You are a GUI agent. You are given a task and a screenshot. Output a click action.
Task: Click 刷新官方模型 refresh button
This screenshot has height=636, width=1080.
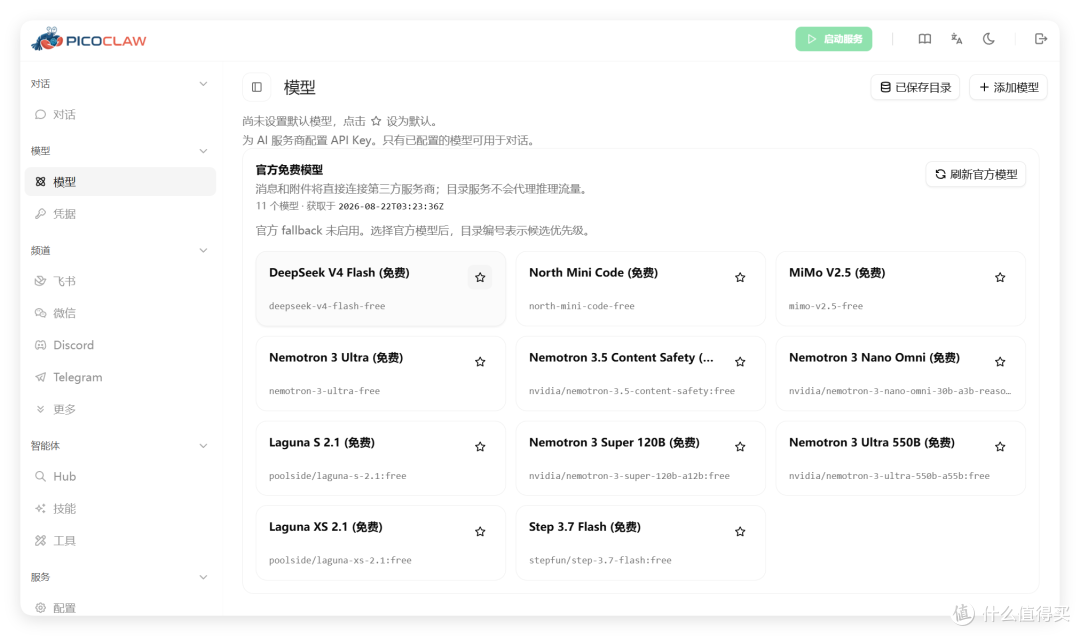tap(976, 174)
